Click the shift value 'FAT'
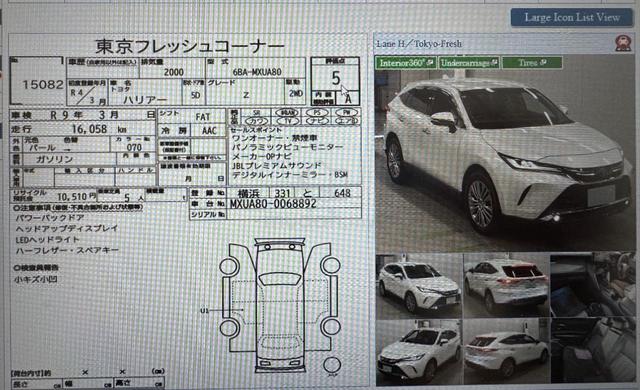Image resolution: width=640 pixels, height=390 pixels. point(203,117)
